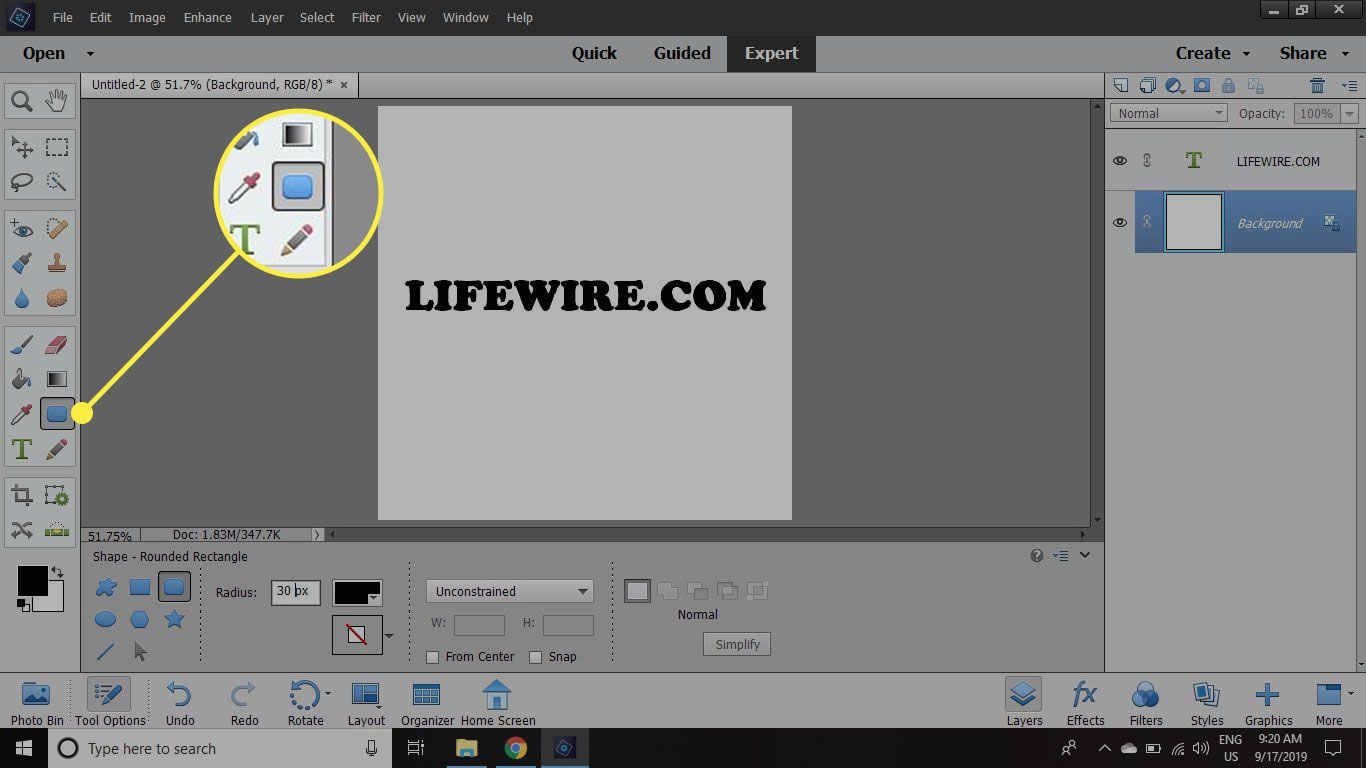The height and width of the screenshot is (768, 1366).
Task: Select the Quick Selection tool
Action: pos(57,182)
